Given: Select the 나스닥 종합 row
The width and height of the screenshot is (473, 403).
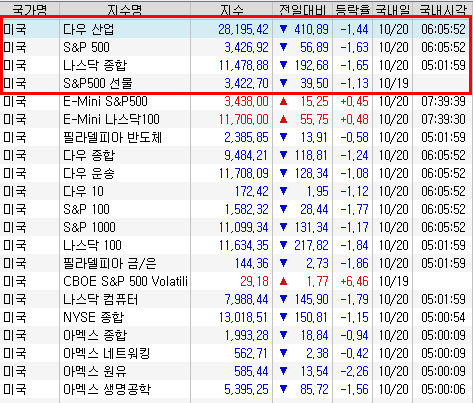Looking at the screenshot, I should [x=236, y=65].
